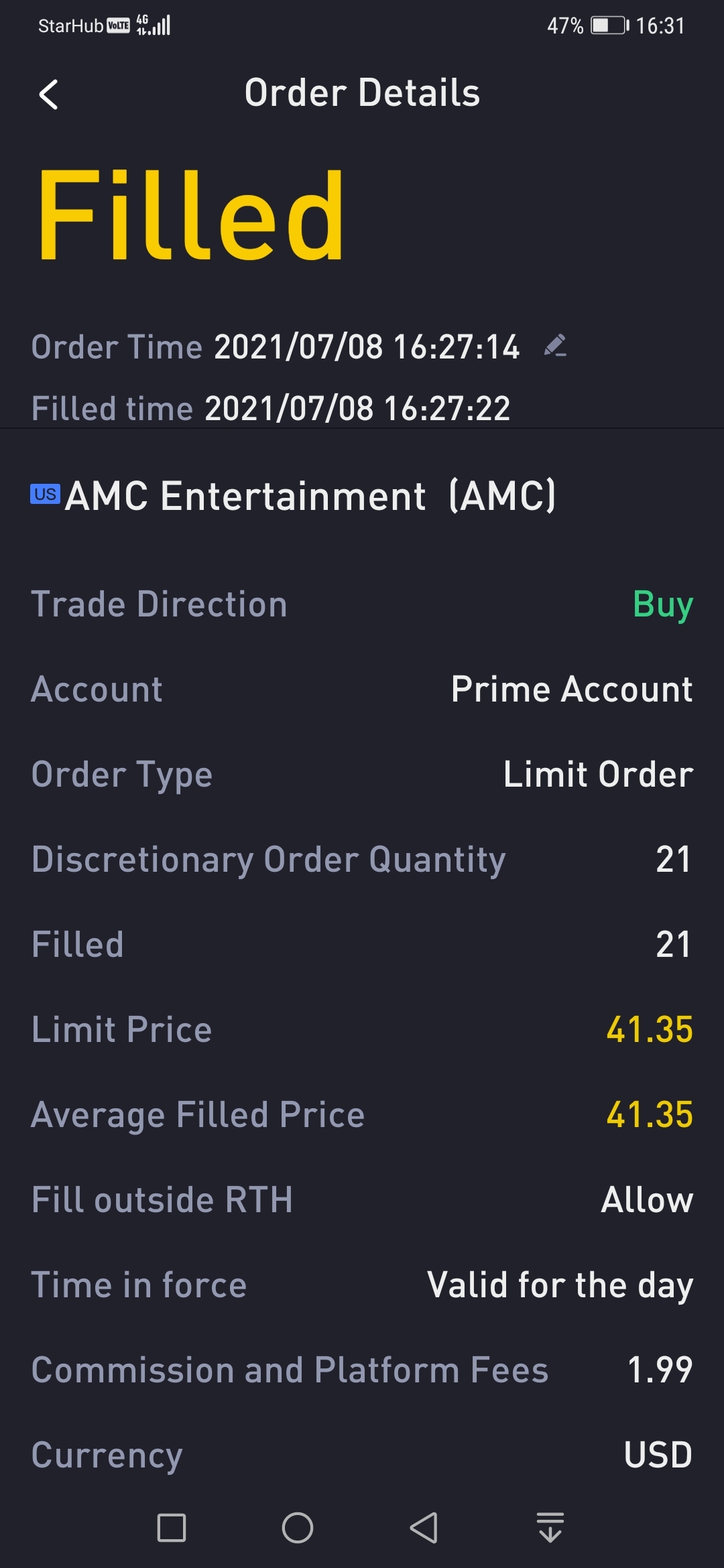Tap the US market flag badge
724x1568 pixels.
(x=45, y=495)
